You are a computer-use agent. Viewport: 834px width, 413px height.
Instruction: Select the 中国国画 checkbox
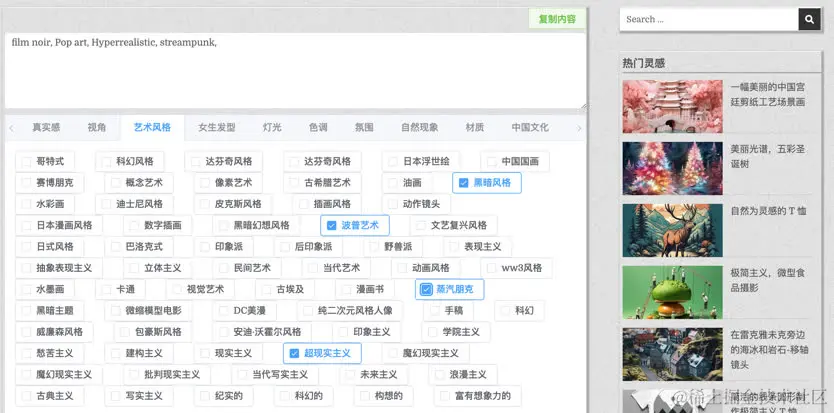(491, 161)
